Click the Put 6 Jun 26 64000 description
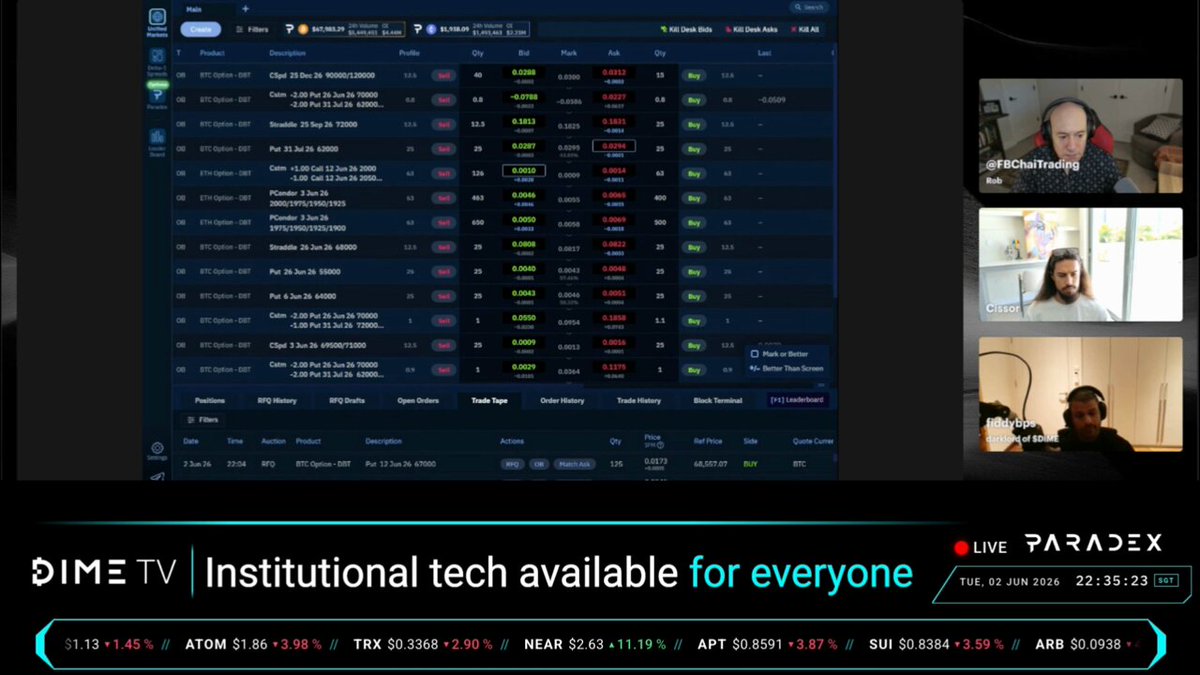The image size is (1200, 675). coord(303,296)
